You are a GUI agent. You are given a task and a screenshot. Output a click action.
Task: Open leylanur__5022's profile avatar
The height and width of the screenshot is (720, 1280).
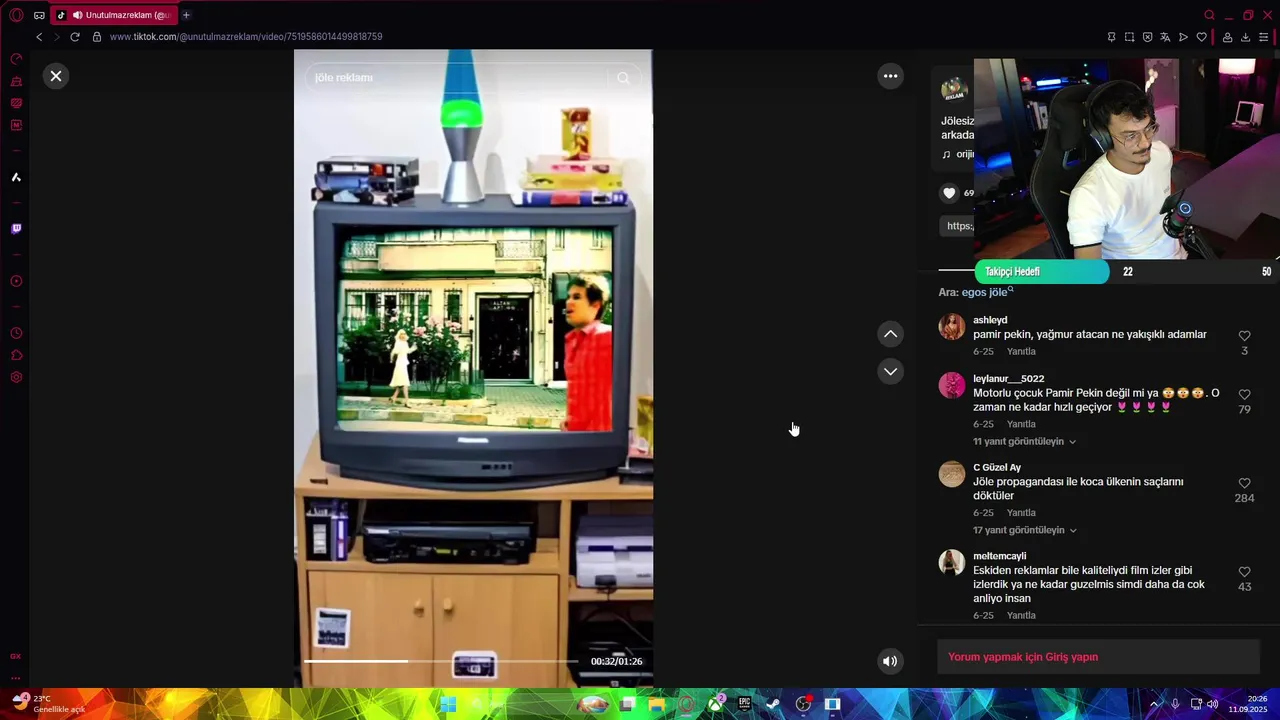pyautogui.click(x=952, y=385)
